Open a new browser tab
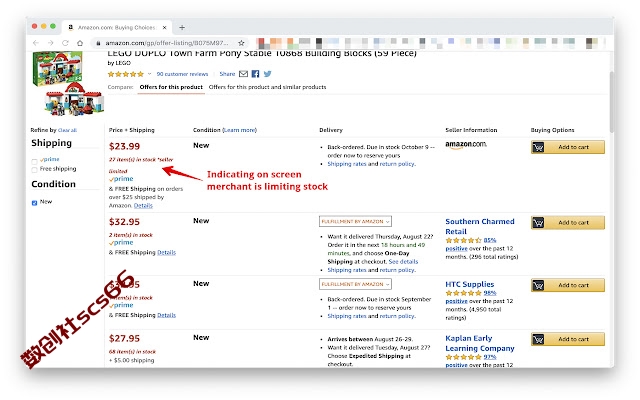Screen dimensions: 640x400 [x=182, y=27]
